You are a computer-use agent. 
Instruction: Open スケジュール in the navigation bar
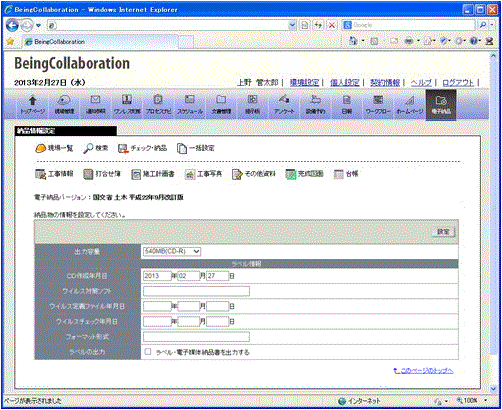tap(190, 105)
